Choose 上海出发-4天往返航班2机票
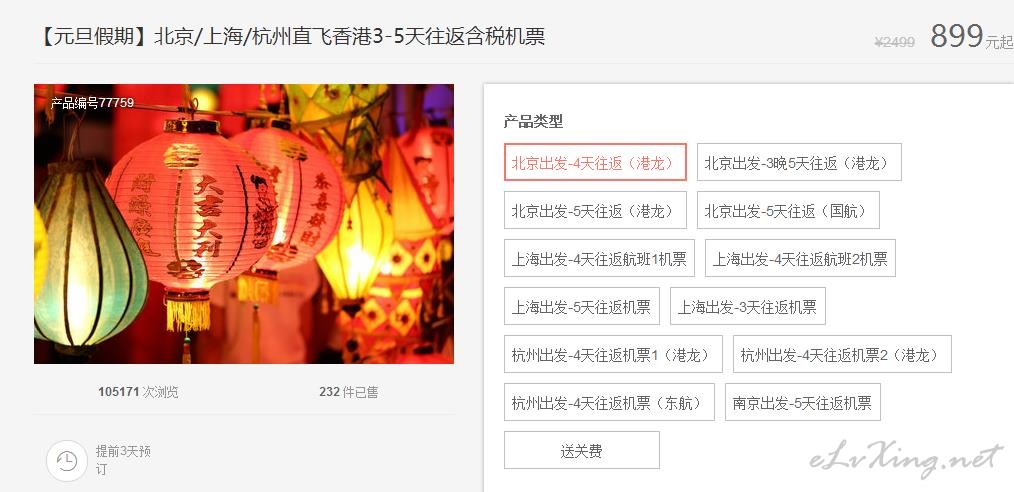 [800, 258]
